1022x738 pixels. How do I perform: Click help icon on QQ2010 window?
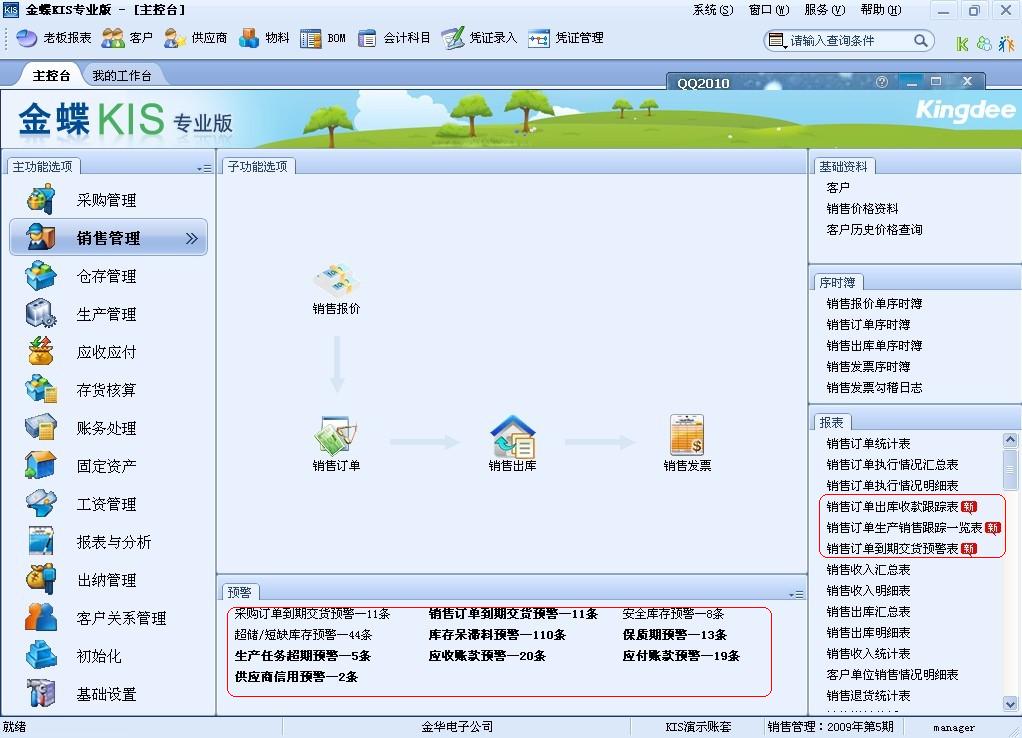click(882, 81)
